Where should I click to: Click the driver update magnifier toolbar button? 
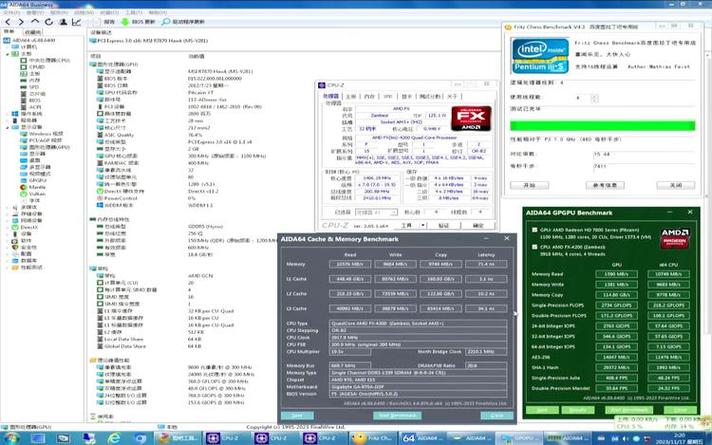coord(183,22)
